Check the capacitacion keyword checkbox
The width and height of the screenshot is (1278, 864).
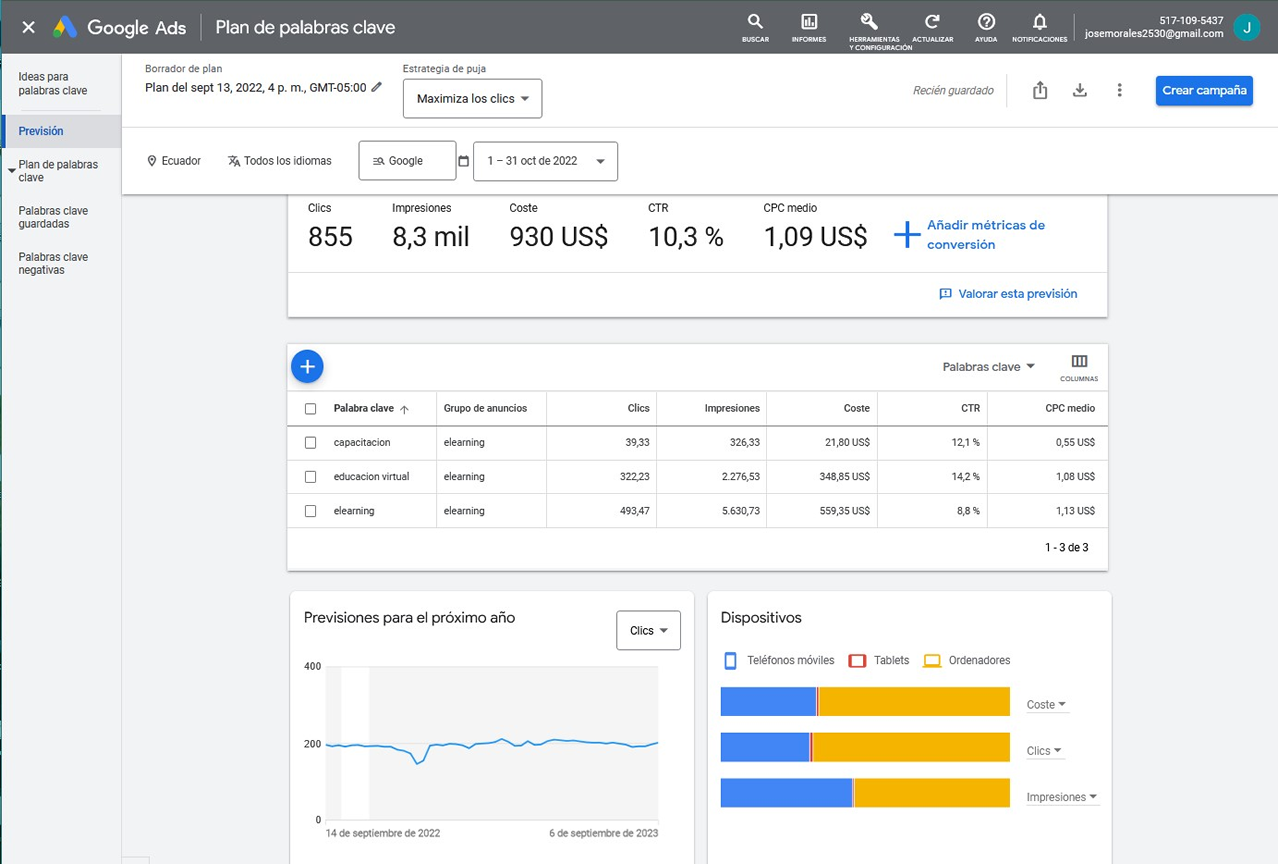point(310,443)
